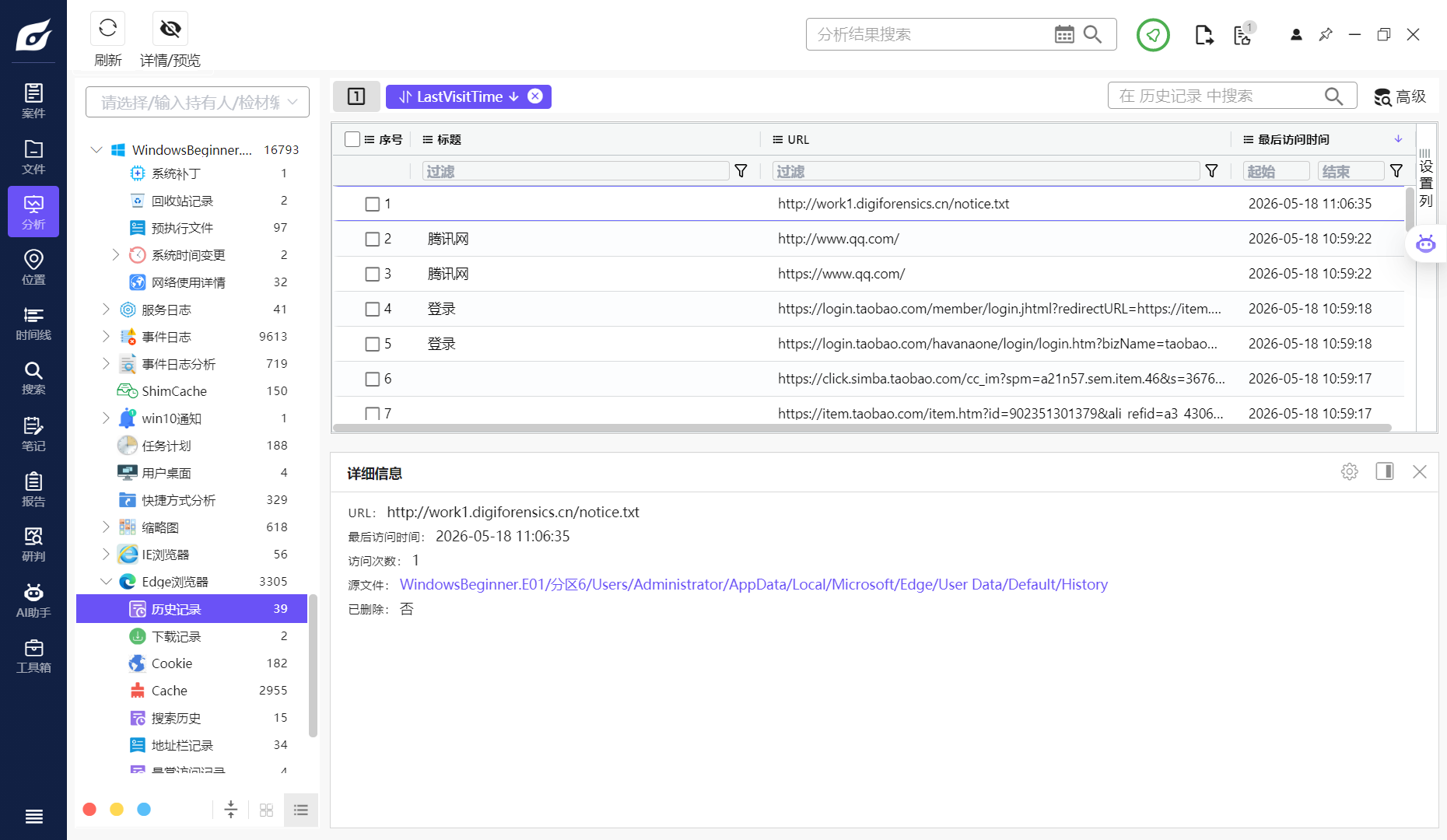Click the panel layout icon beside LastVisitTime
Viewport: 1447px width, 840px height.
click(356, 96)
